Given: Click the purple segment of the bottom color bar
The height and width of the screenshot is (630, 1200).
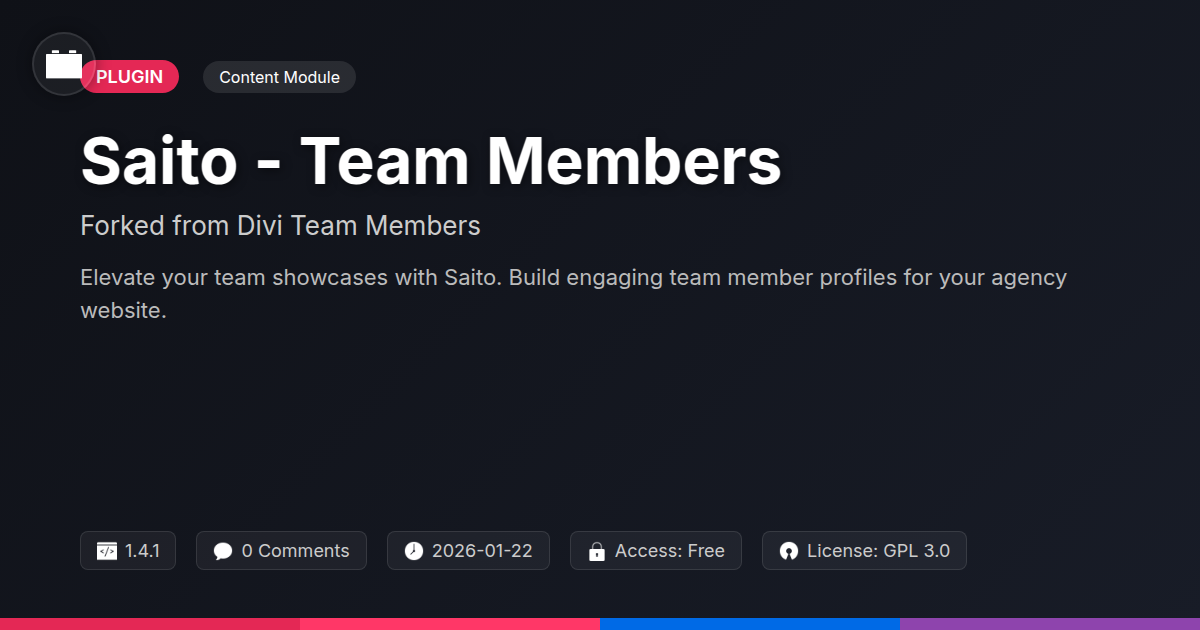Looking at the screenshot, I should [1050, 624].
